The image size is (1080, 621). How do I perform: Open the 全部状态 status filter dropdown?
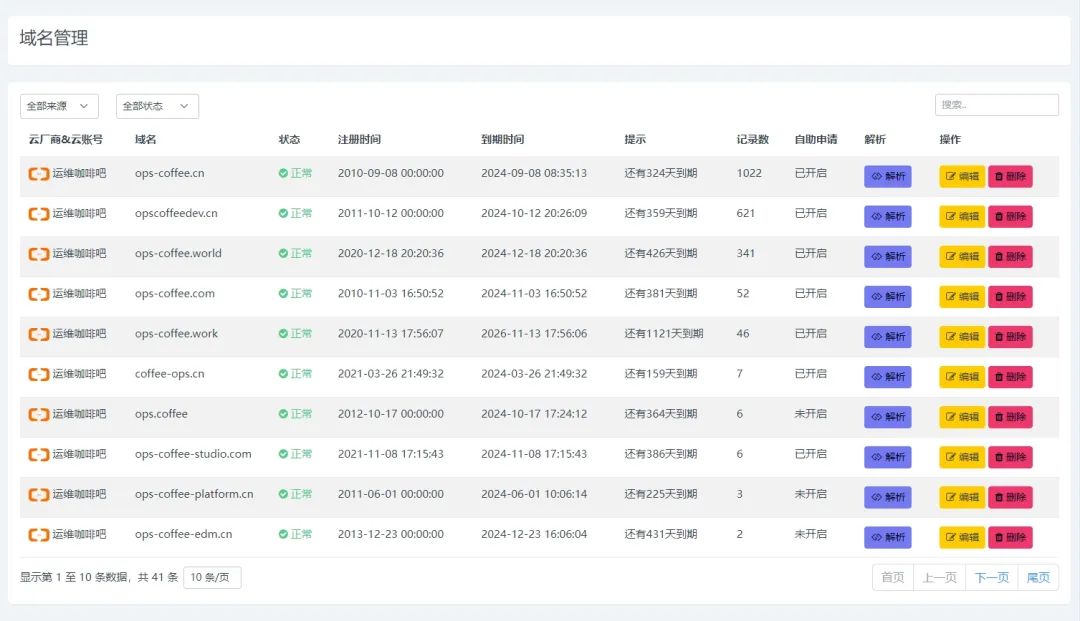pos(157,106)
